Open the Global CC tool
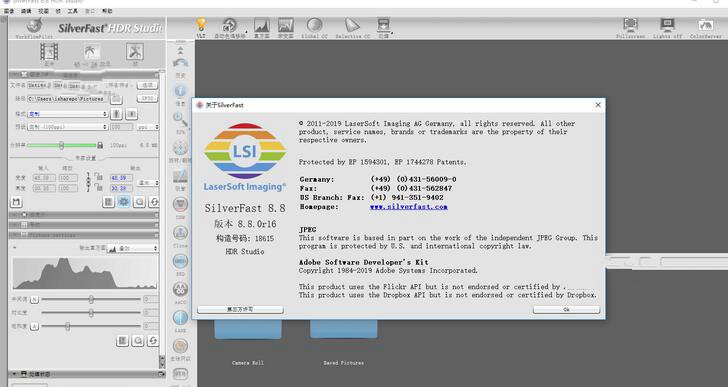The image size is (728, 387). click(x=315, y=25)
